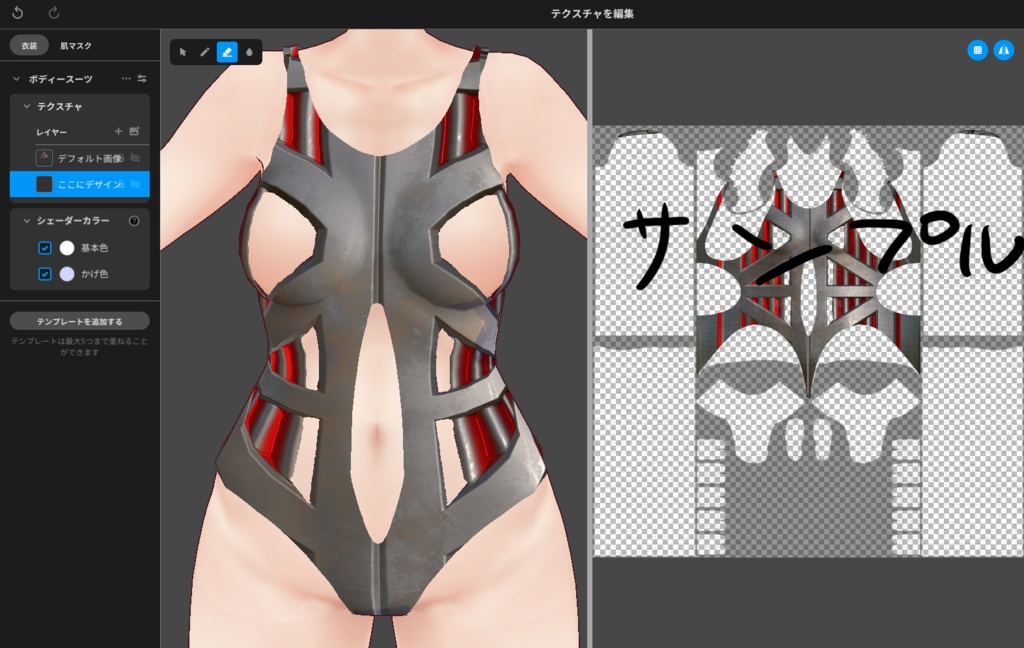Select the デフォルト画像 layer thumbnail
The image size is (1024, 648).
coord(44,158)
